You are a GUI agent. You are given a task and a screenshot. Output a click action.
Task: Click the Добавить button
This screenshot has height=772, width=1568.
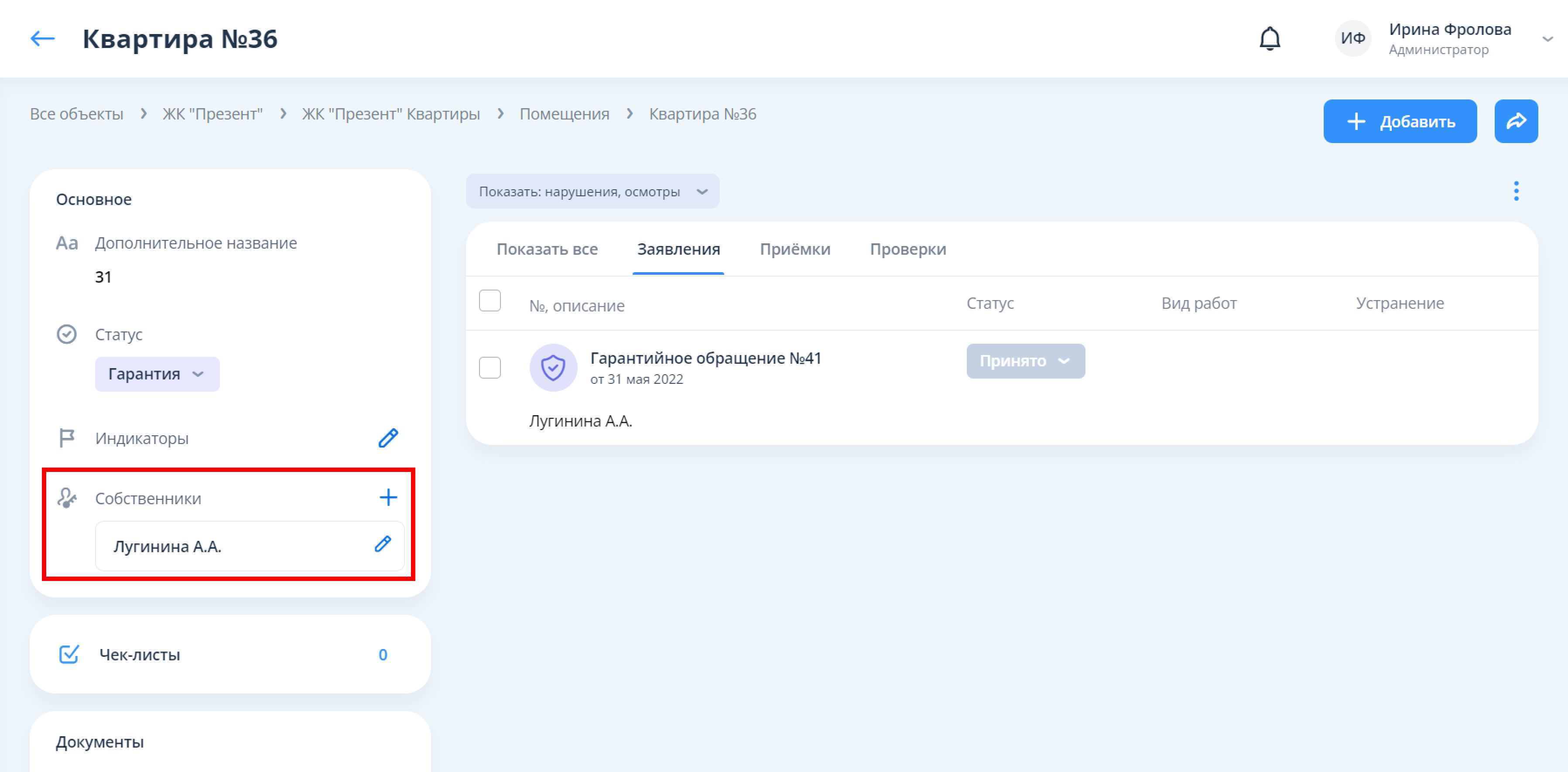1400,122
